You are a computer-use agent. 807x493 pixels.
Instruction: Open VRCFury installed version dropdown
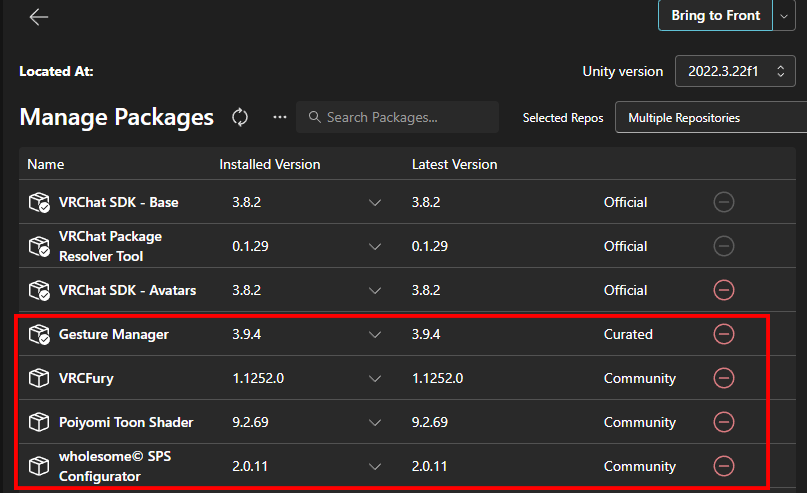click(x=375, y=378)
